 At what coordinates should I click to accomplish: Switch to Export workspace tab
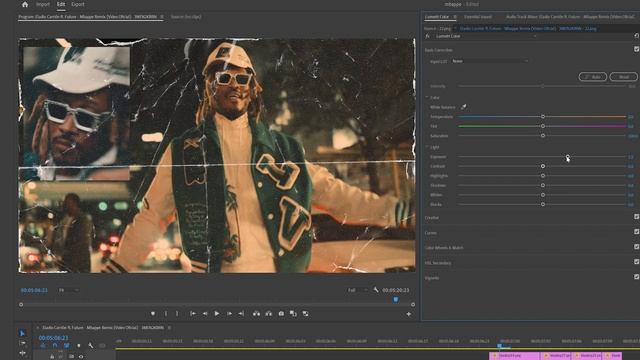tap(78, 4)
